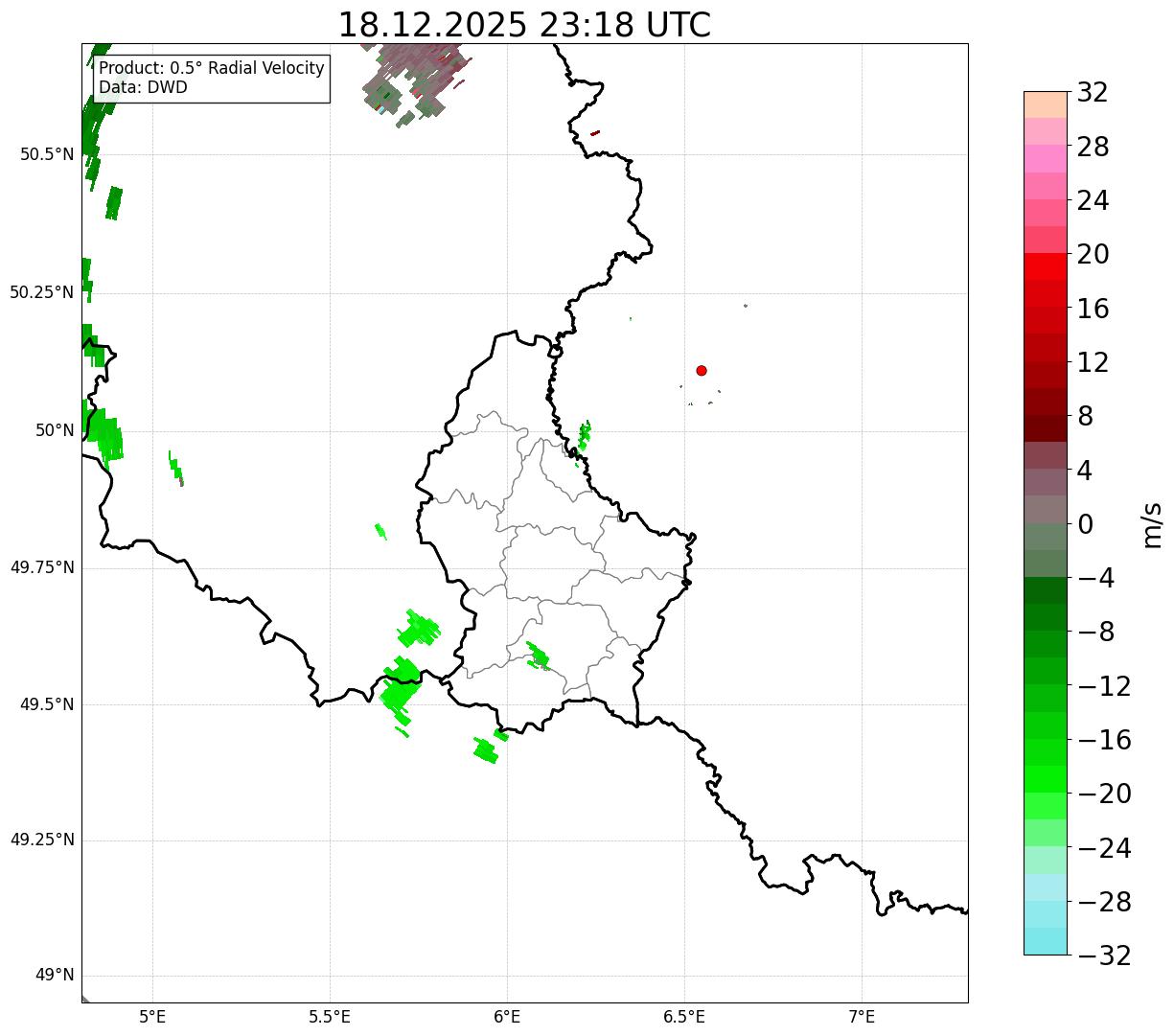Click the 50.25°N latitude label
This screenshot has width=1174, height=1036.
click(41, 292)
